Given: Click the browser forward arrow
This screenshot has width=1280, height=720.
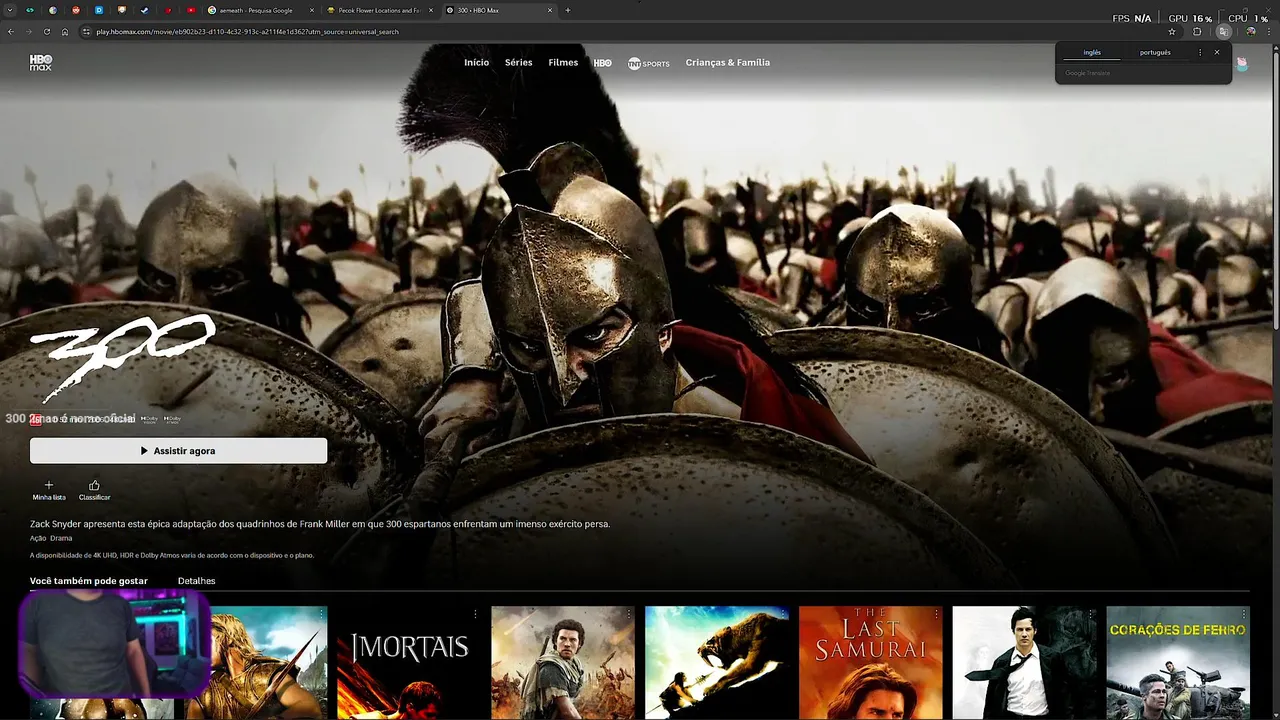Looking at the screenshot, I should point(29,32).
